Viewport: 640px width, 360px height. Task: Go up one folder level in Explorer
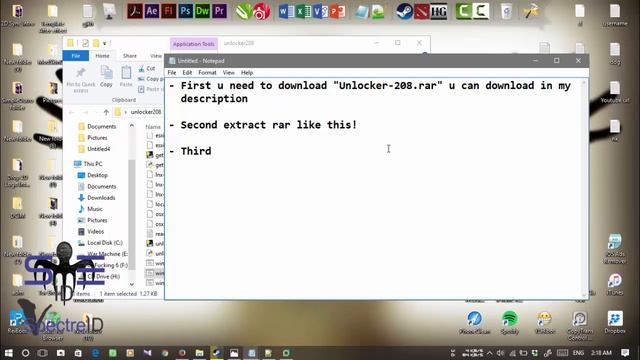pos(106,112)
